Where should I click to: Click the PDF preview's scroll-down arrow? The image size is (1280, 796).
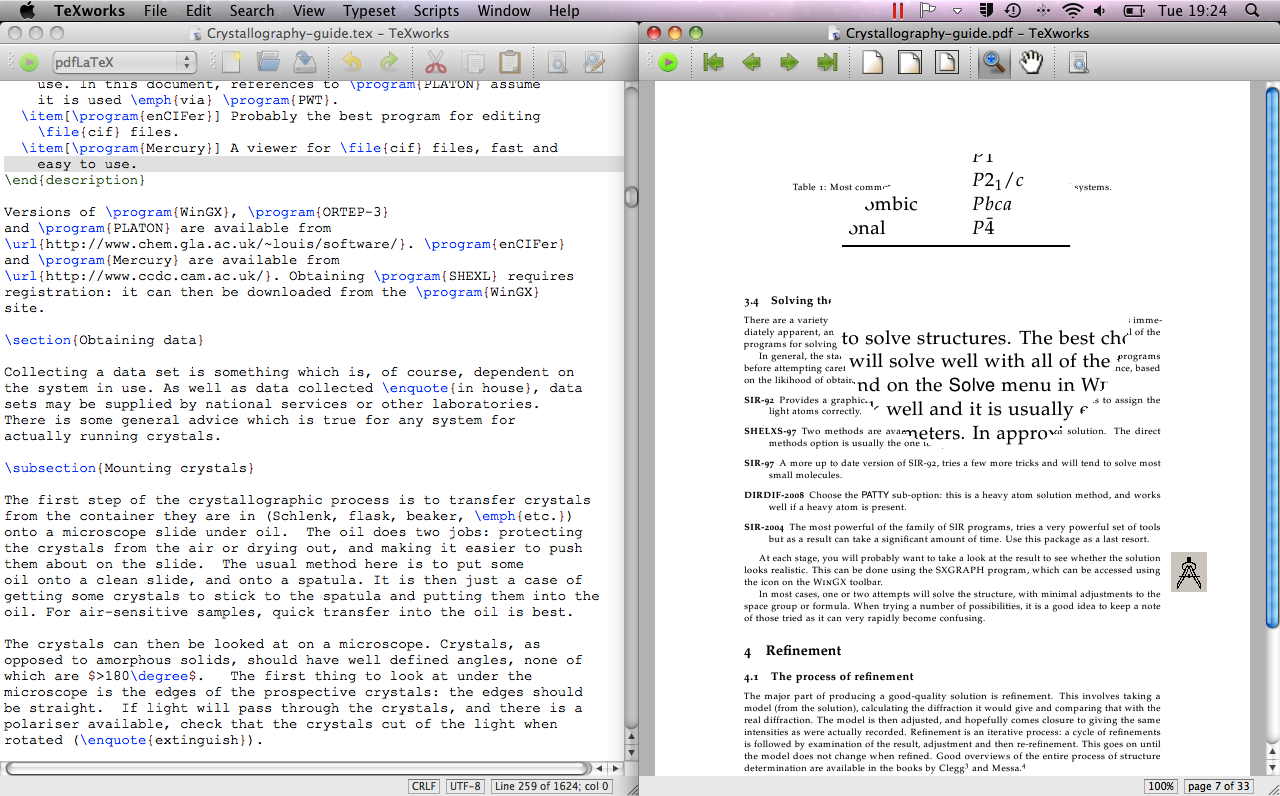(x=1271, y=767)
